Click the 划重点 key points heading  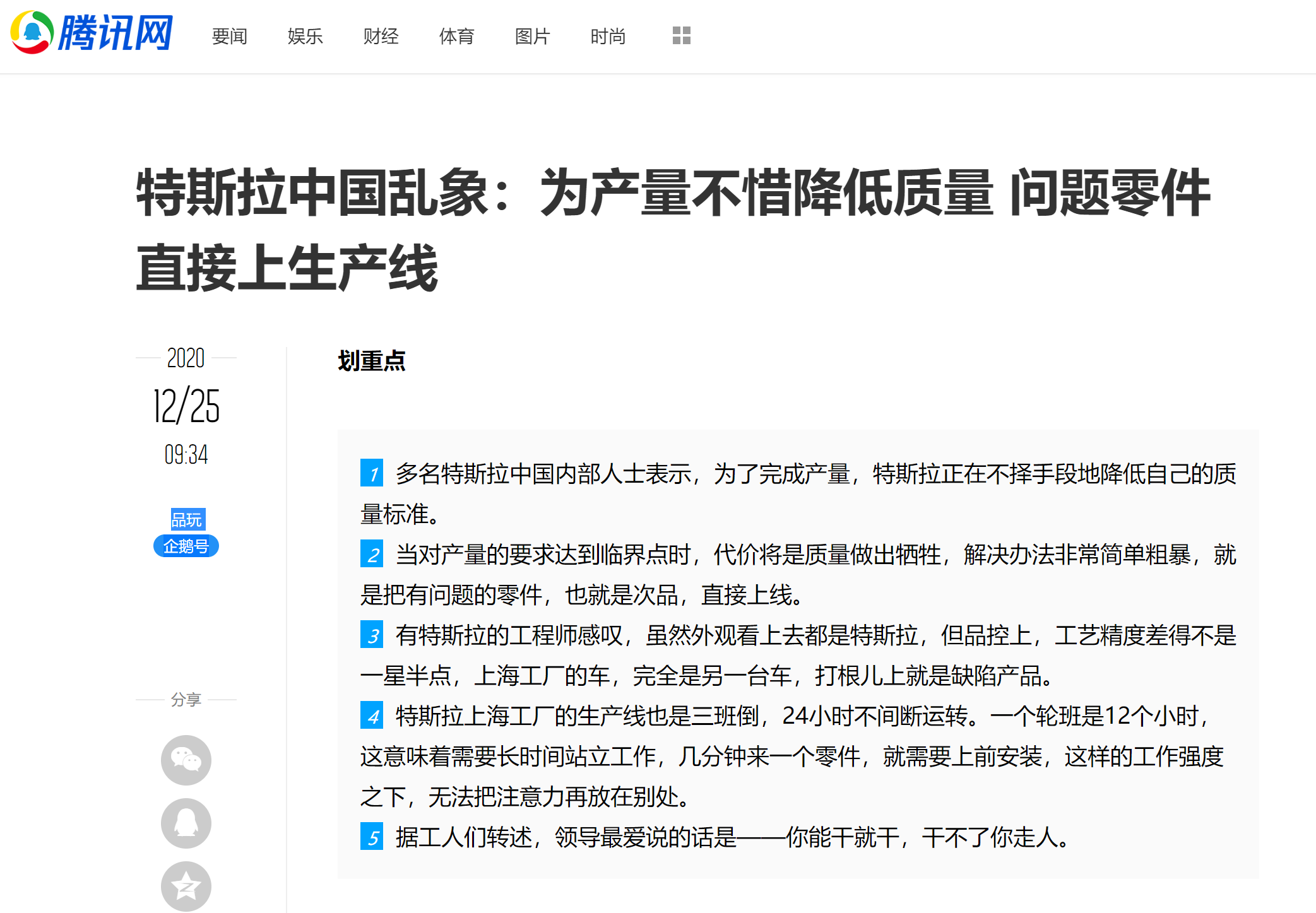point(372,361)
